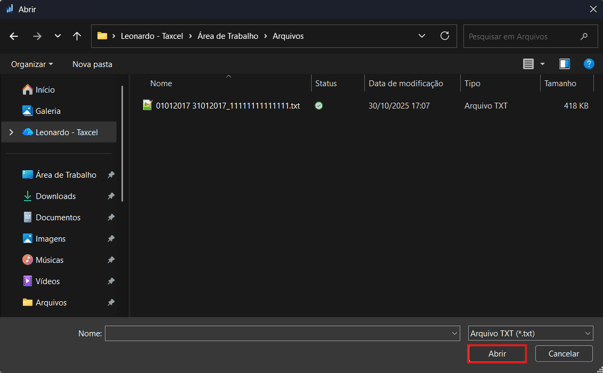Screen dimensions: 603x373
Task: Go up one folder level
Action: (x=77, y=36)
